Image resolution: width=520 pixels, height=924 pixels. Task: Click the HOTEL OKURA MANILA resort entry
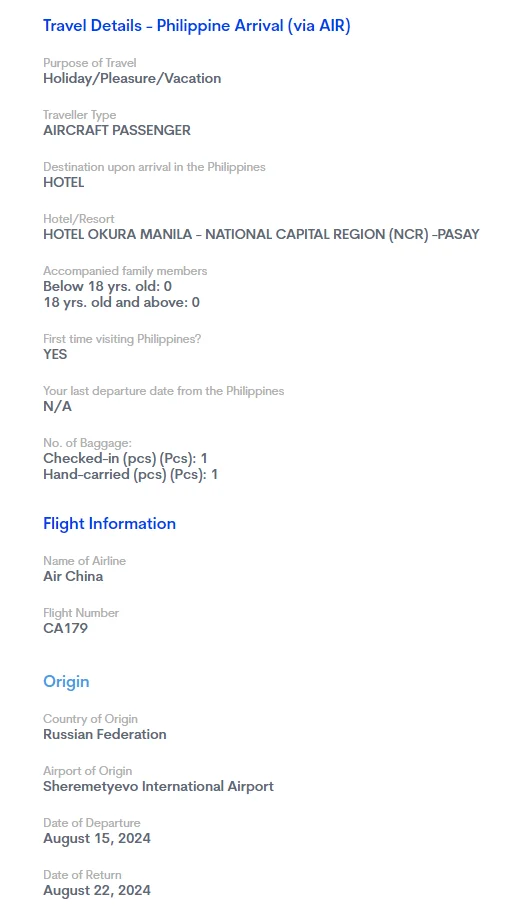point(261,235)
